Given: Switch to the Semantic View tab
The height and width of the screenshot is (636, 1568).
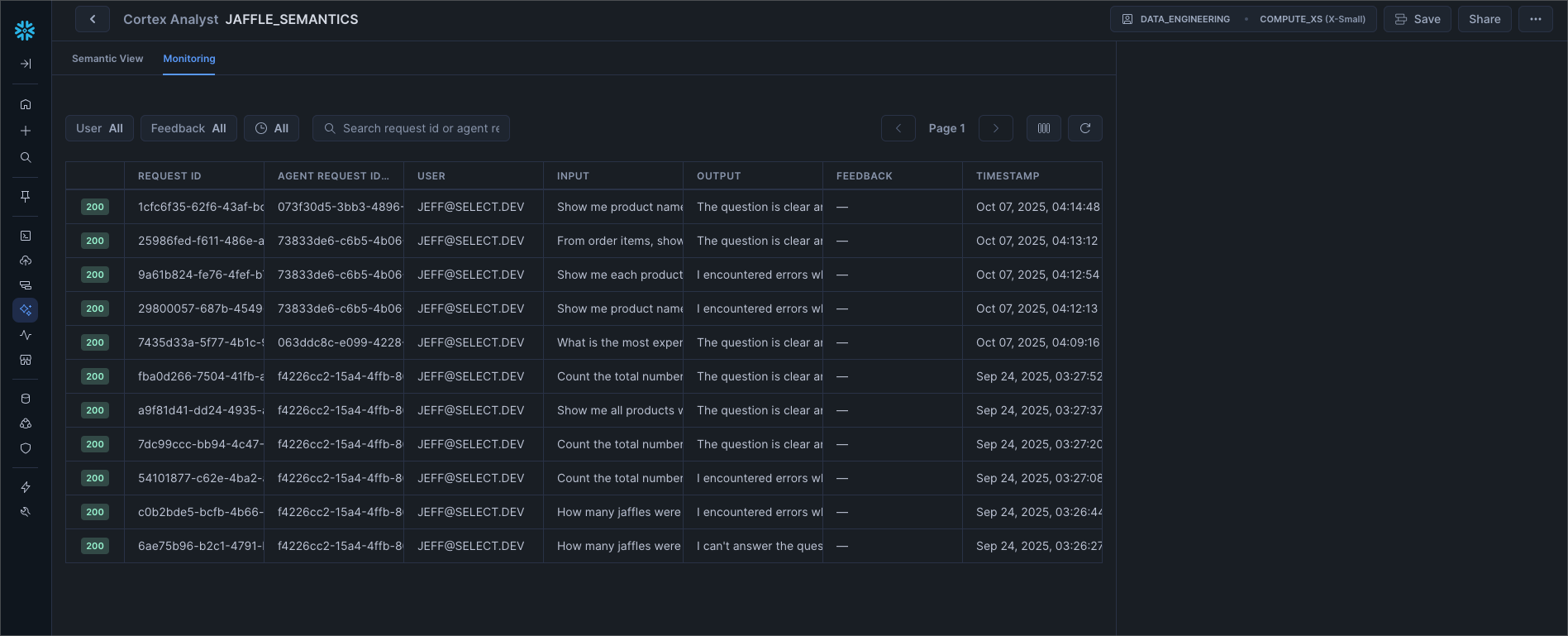Looking at the screenshot, I should (107, 59).
